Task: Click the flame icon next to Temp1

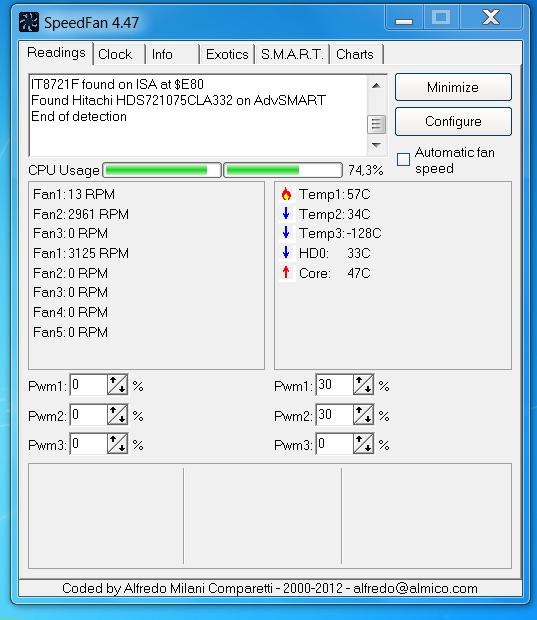Action: 286,194
